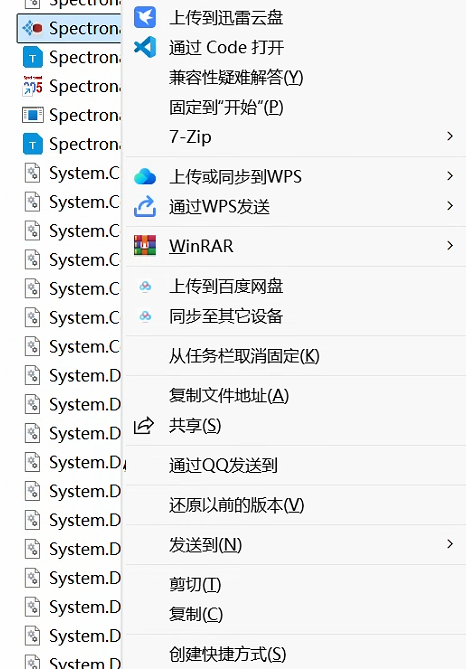
Task: Choose 通过QQ发送到 entry
Action: pos(223,465)
